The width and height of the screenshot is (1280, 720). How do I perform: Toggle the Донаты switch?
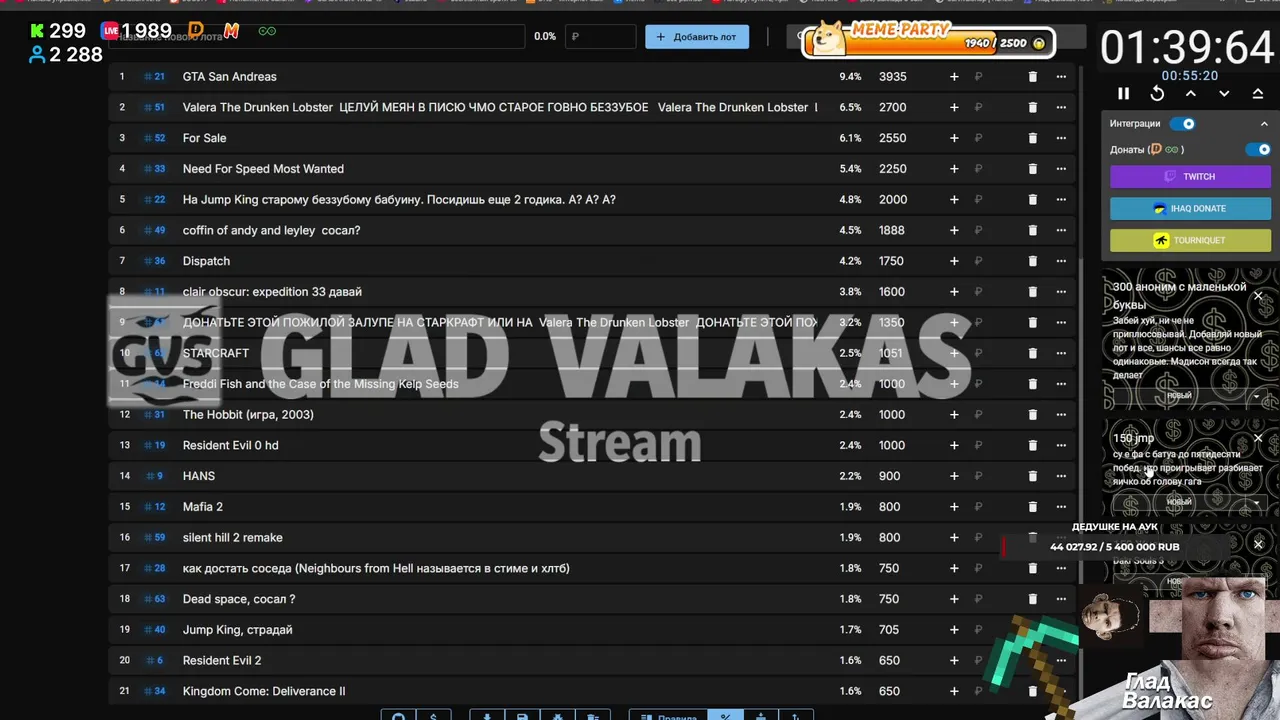coord(1258,149)
